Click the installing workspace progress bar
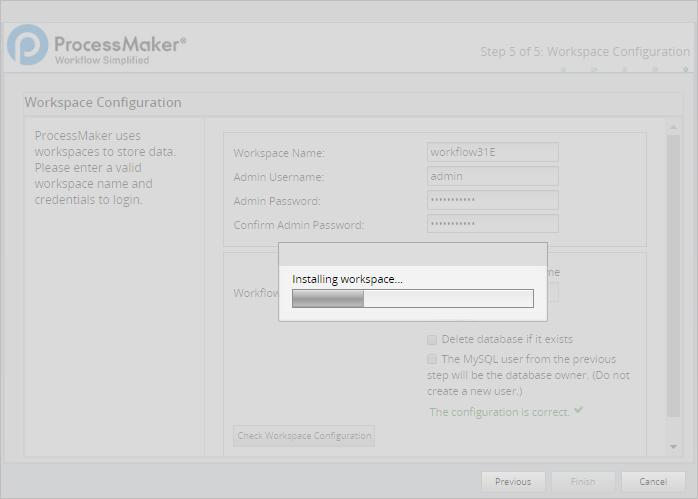The height and width of the screenshot is (499, 698). tap(412, 298)
